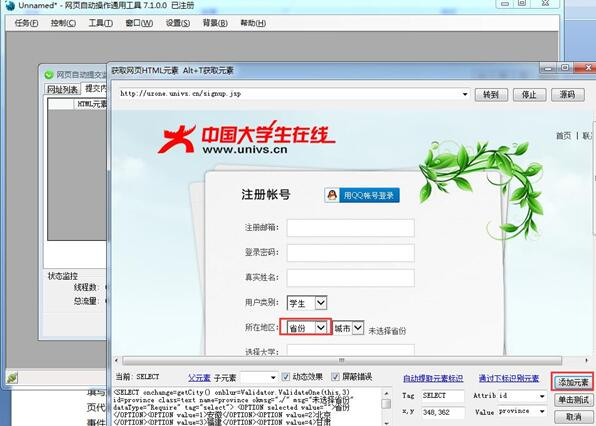Toggle the 屏蔽错误 checkbox
Screen dimensions: 596x426
[335, 377]
